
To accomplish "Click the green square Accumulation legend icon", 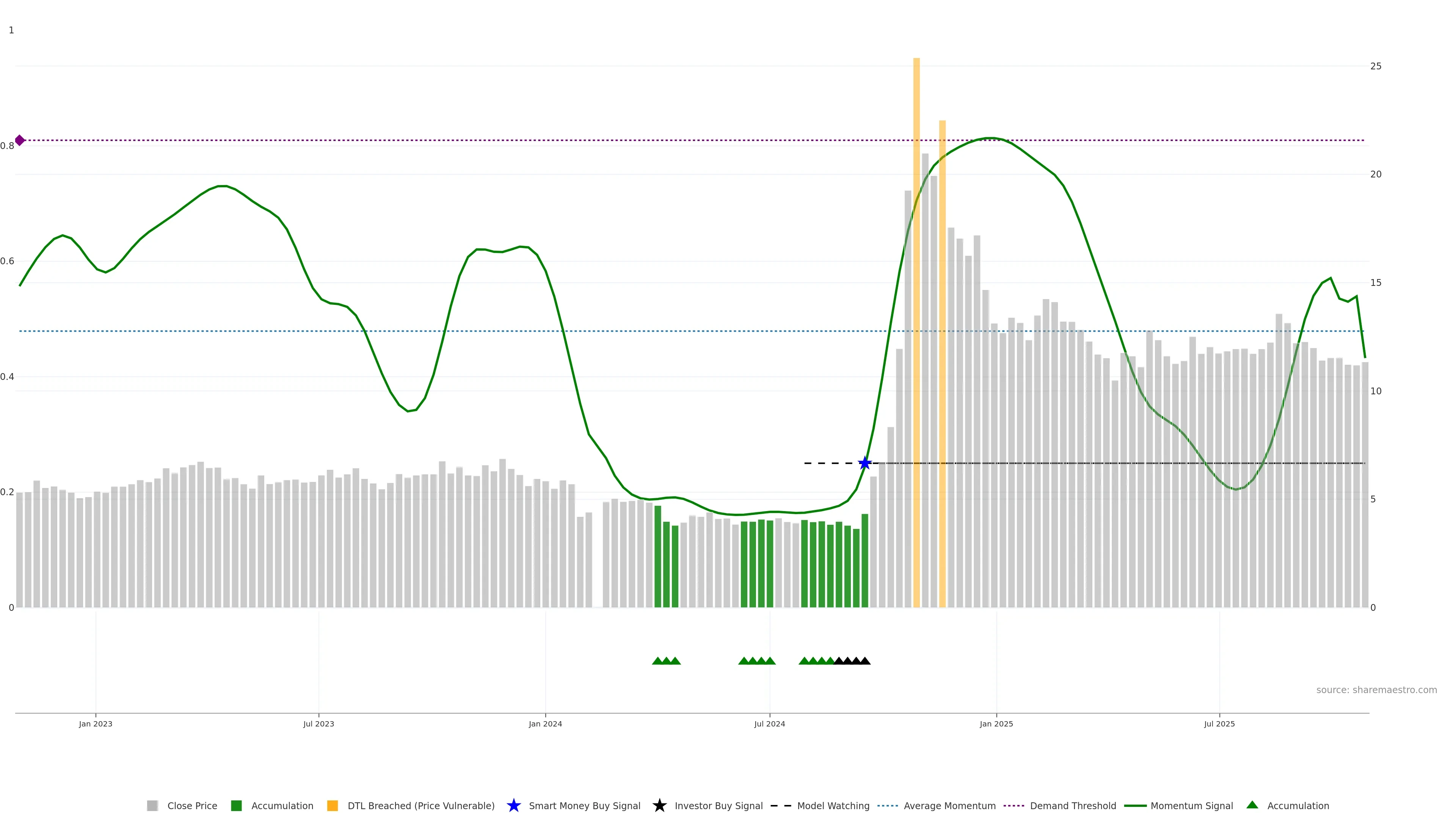I will 236,805.
